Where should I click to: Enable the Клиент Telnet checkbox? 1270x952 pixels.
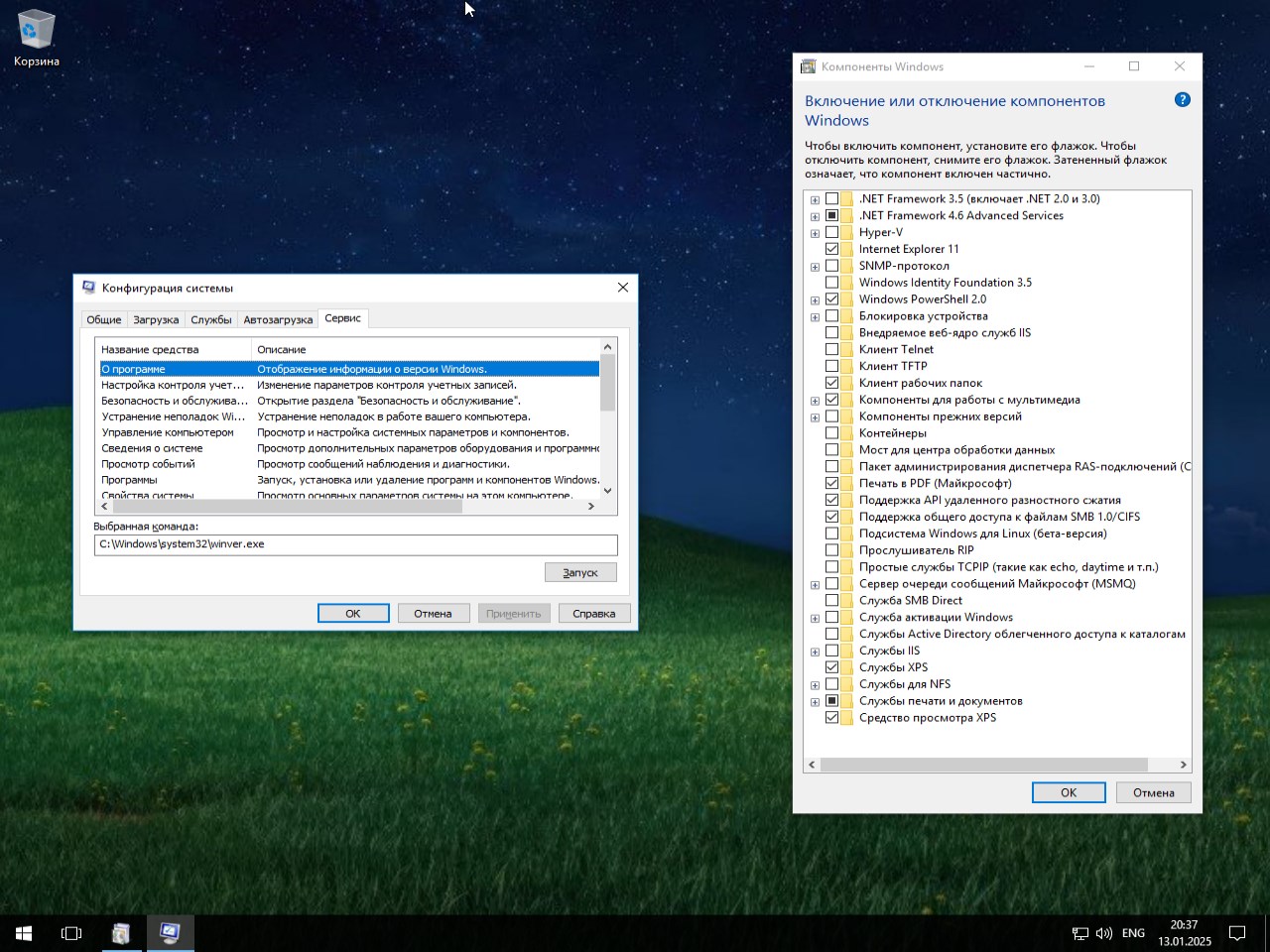(x=831, y=349)
